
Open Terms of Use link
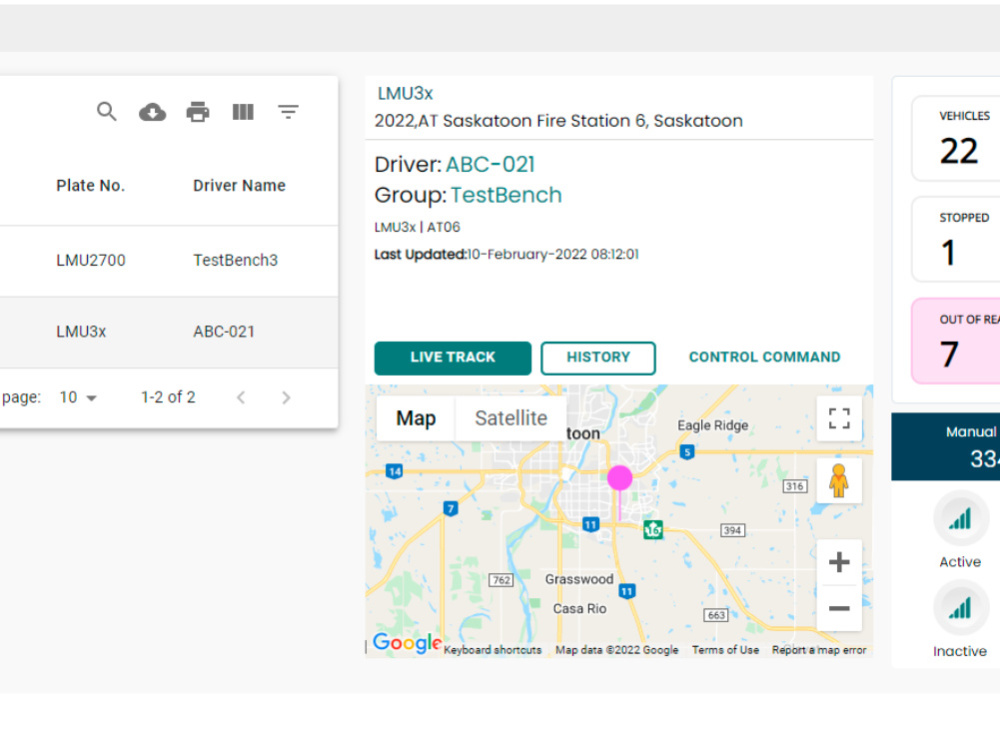pyautogui.click(x=725, y=650)
